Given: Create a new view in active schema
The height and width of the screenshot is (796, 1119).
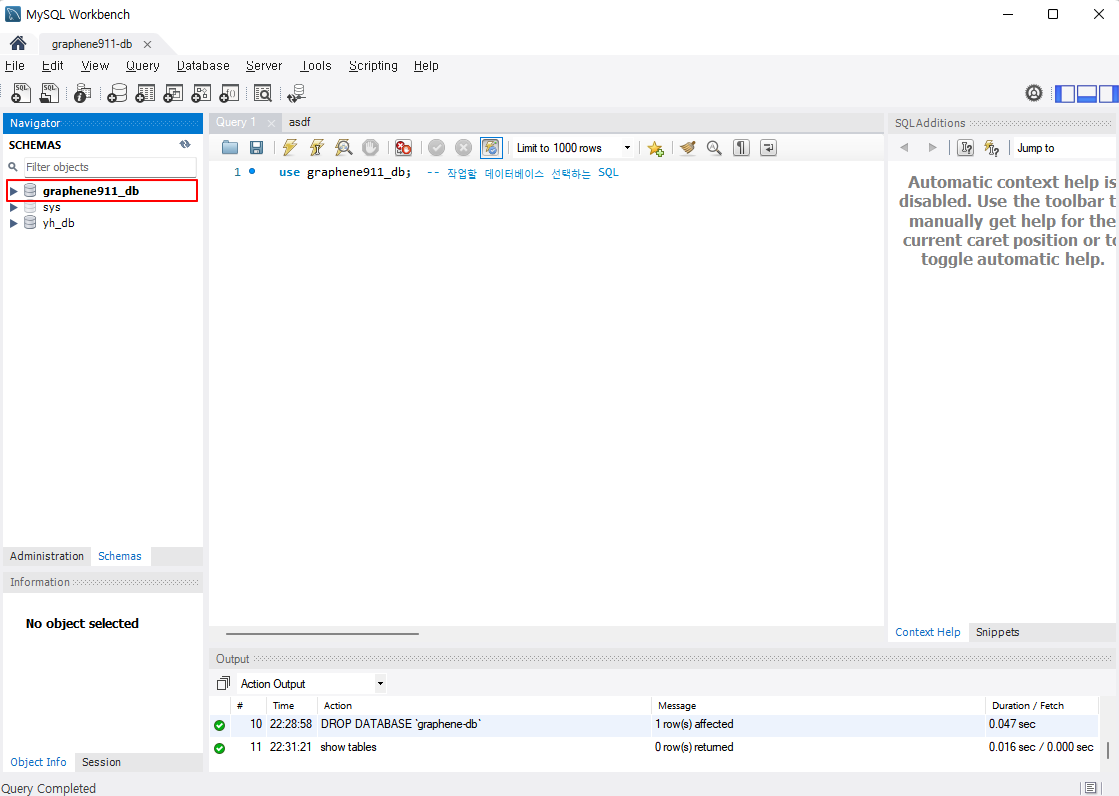Looking at the screenshot, I should click(x=173, y=93).
